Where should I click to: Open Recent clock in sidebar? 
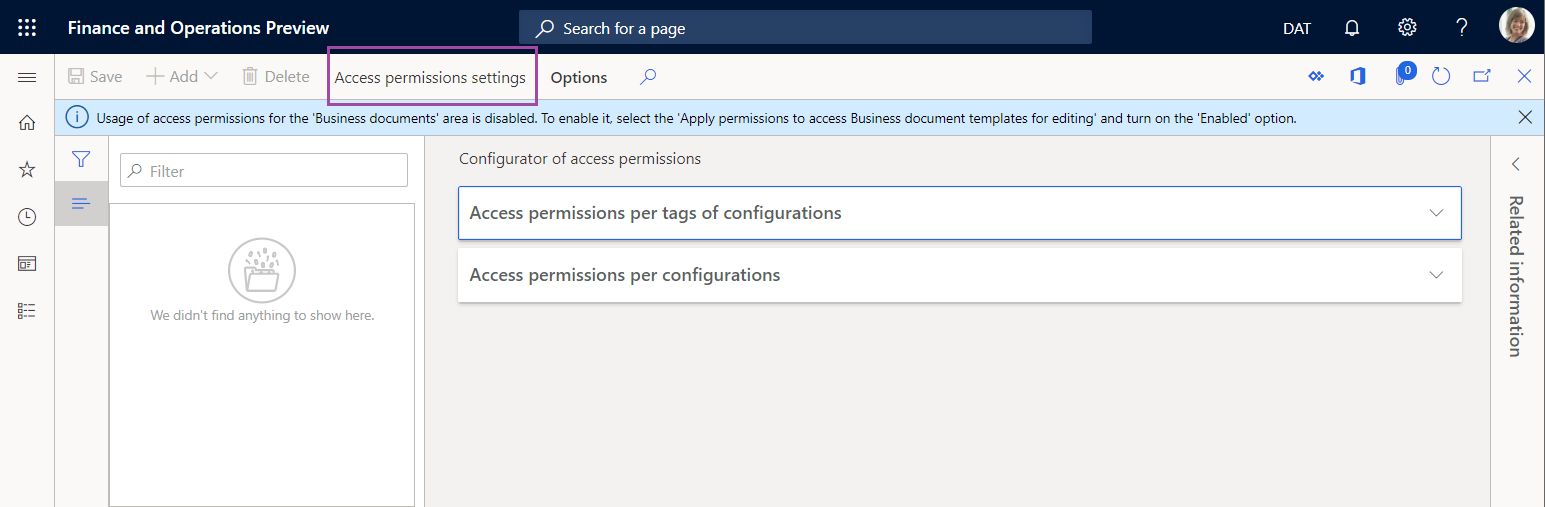pyautogui.click(x=27, y=217)
